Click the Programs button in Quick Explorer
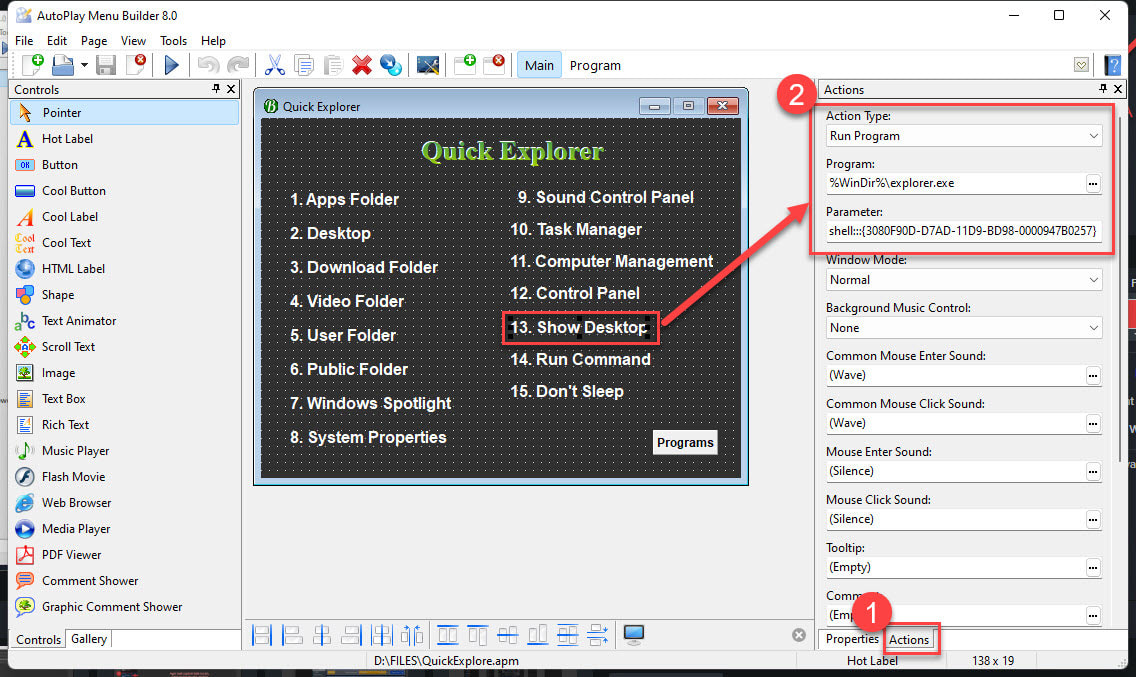Viewport: 1136px width, 677px height. 685,442
